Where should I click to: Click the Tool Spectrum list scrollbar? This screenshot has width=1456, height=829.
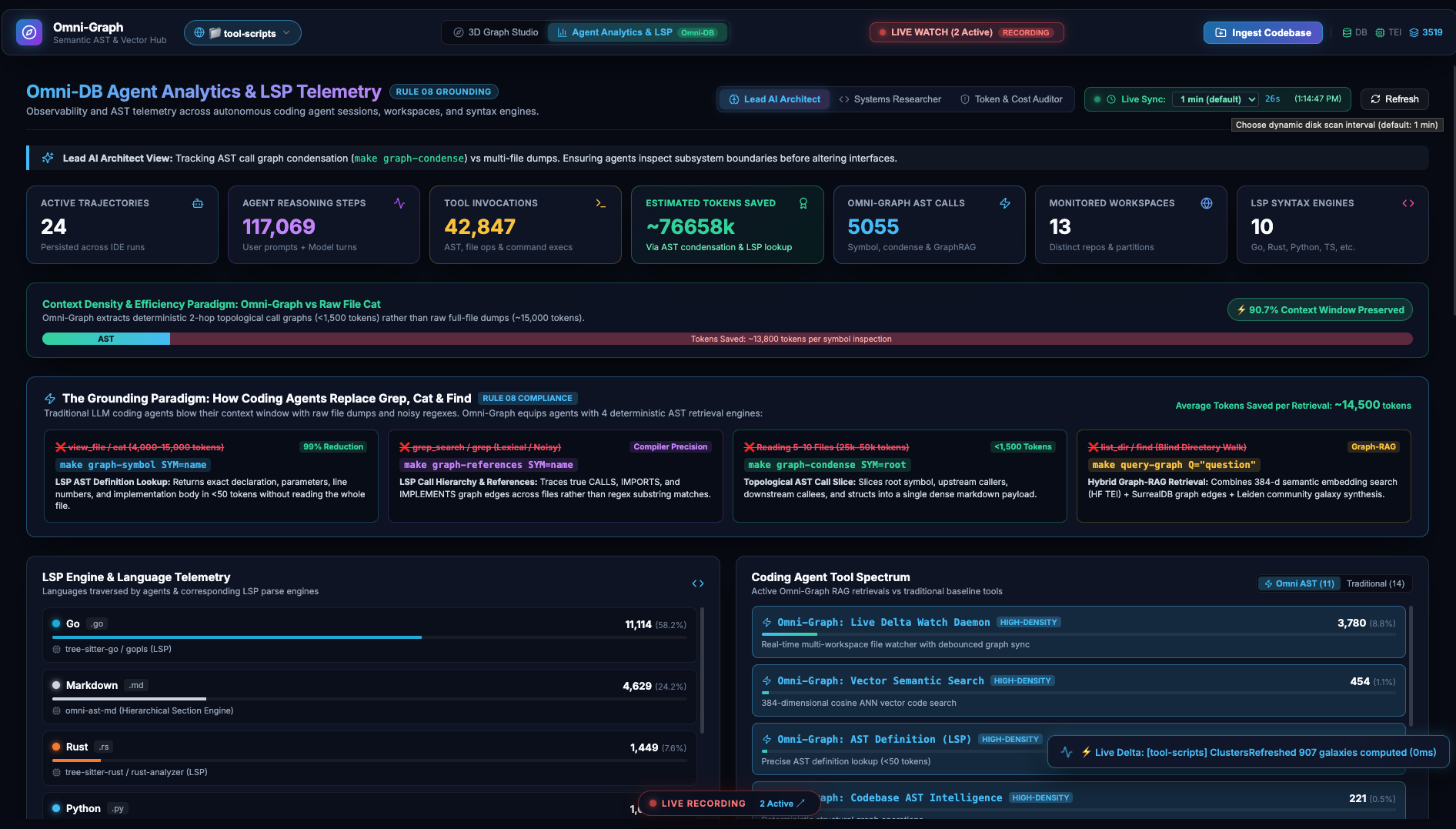(1411, 666)
